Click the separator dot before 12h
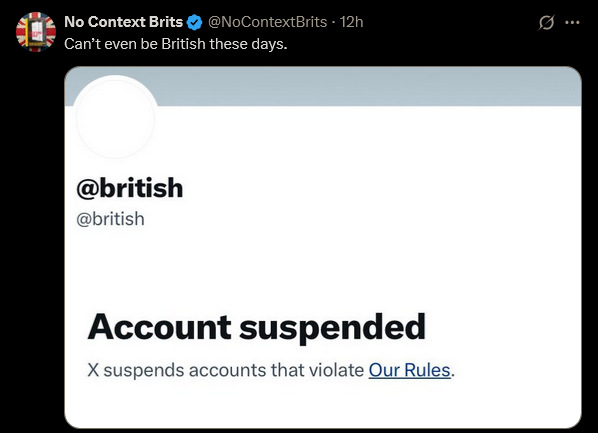Viewport: 598px width, 433px height. coord(333,23)
